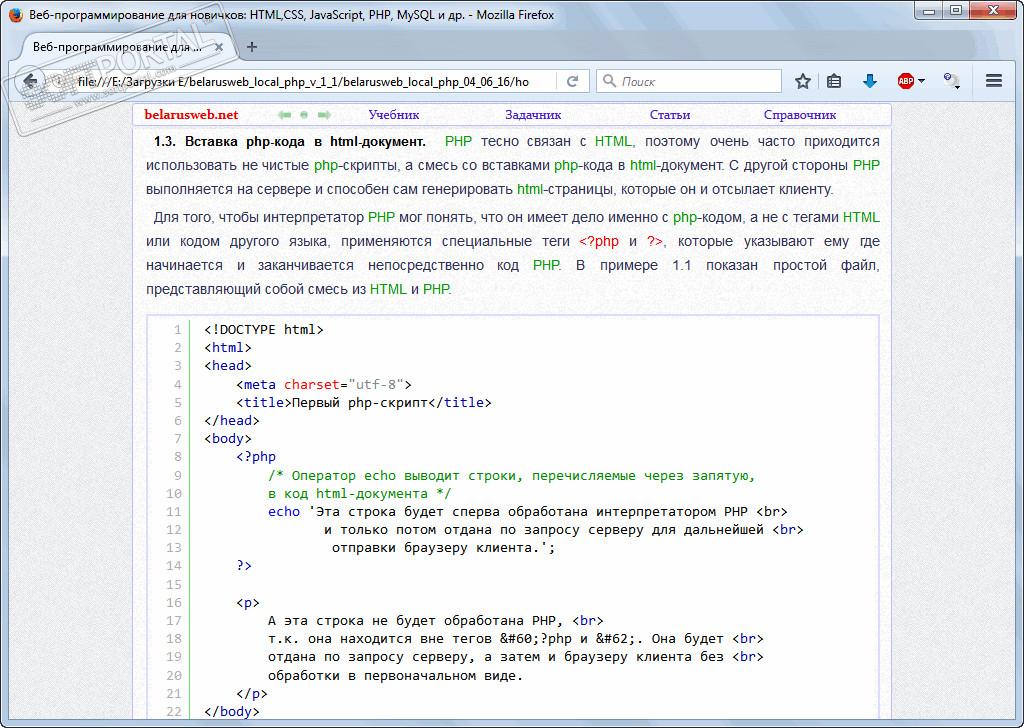
Task: Bookmark this page with the star icon
Action: tap(802, 81)
